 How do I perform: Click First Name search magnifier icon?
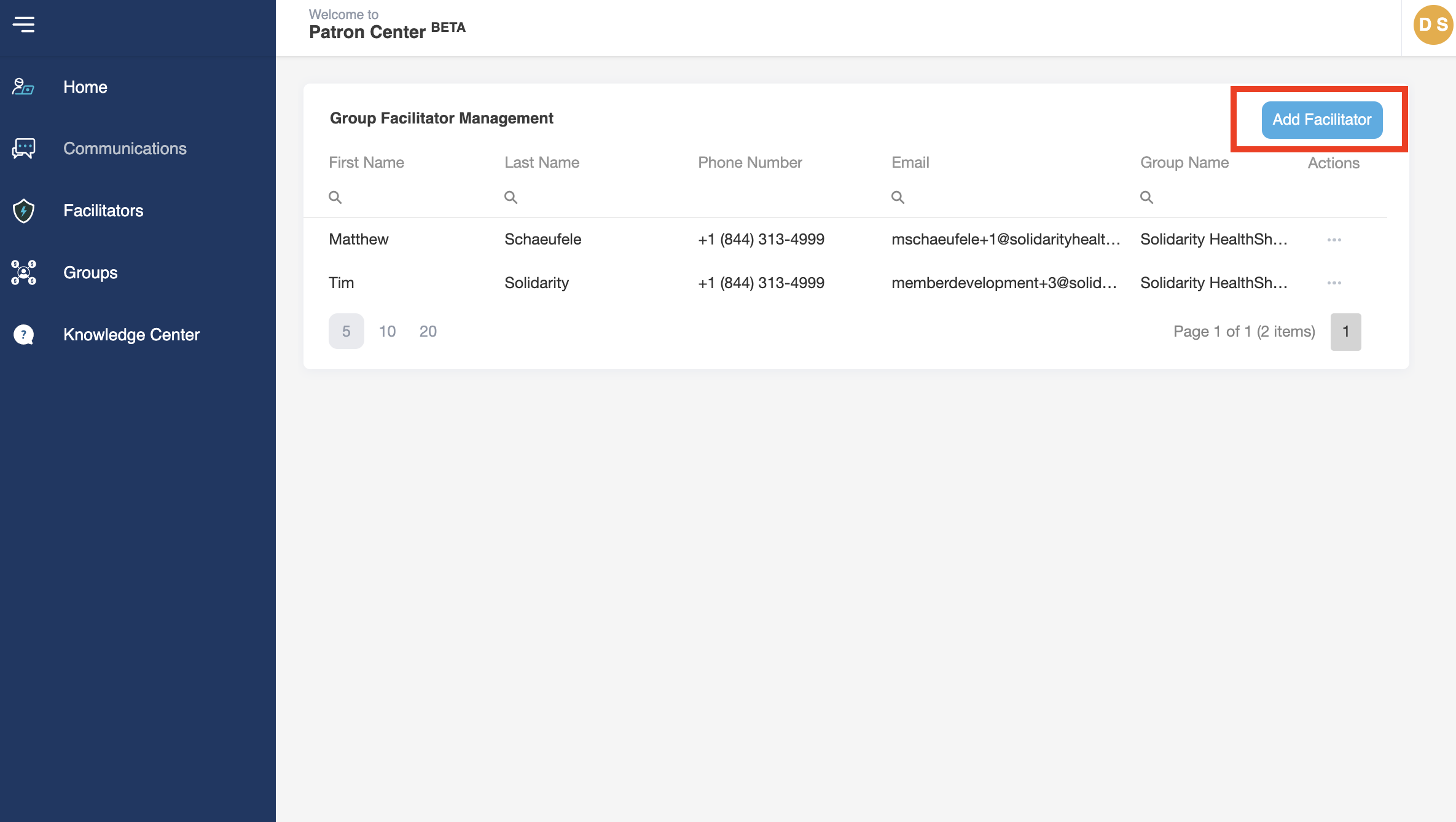(335, 197)
